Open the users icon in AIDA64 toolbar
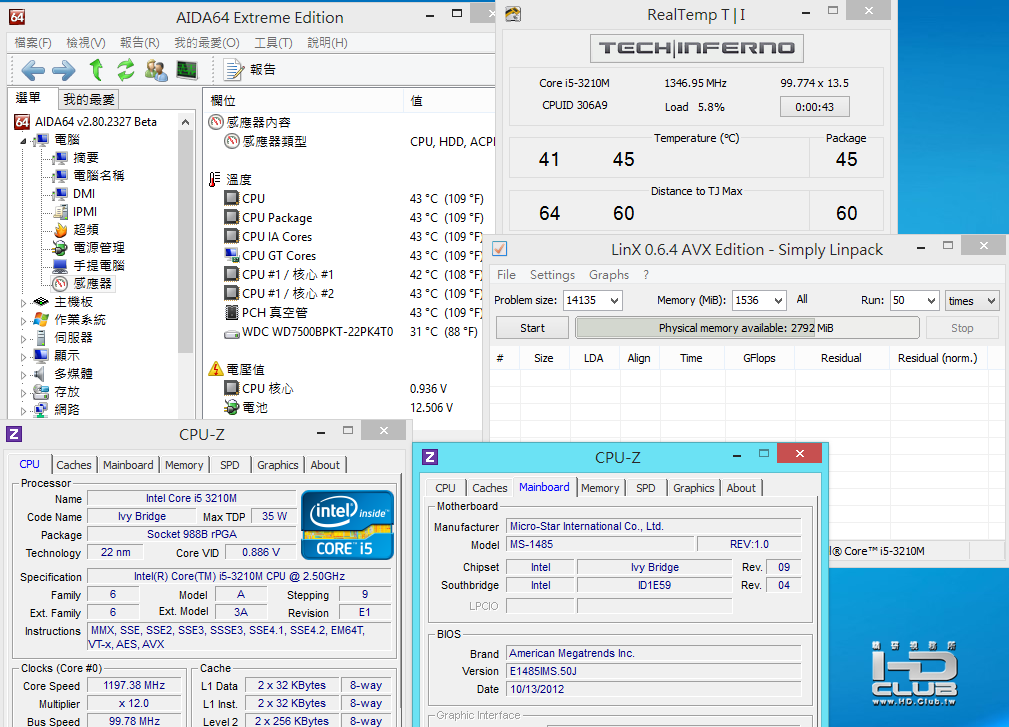 coord(156,70)
